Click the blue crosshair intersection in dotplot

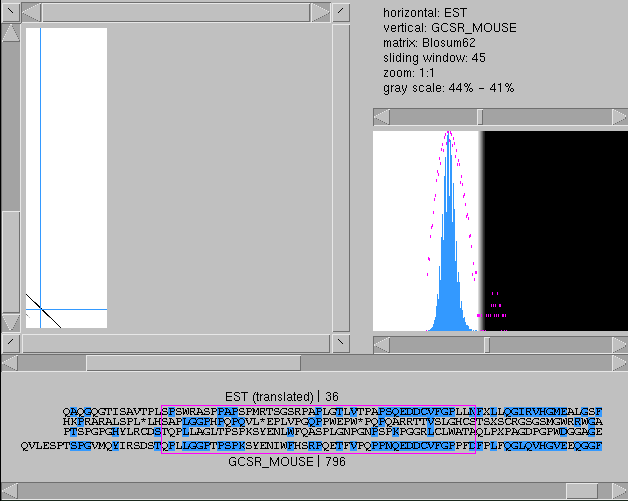tap(40, 309)
